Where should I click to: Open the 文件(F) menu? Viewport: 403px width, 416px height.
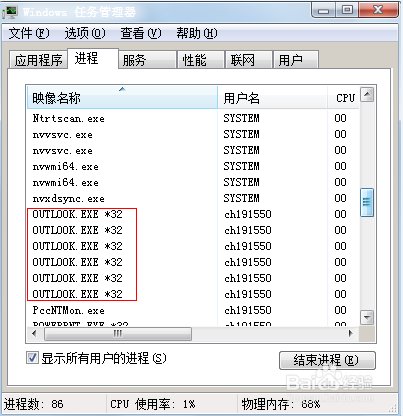coord(29,33)
